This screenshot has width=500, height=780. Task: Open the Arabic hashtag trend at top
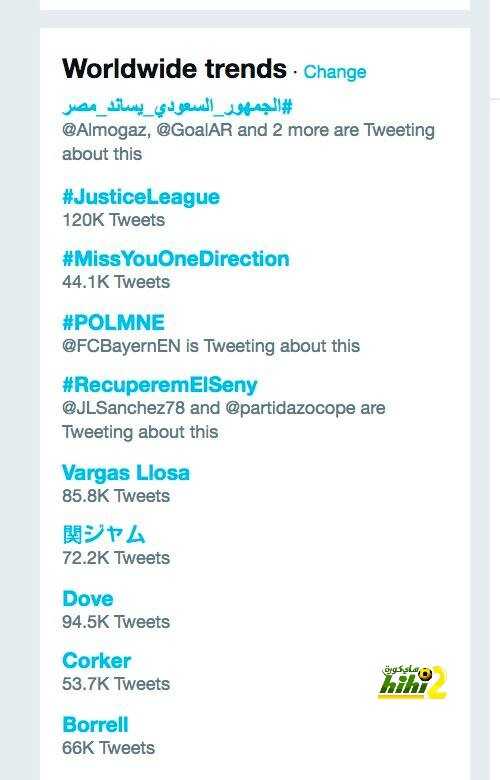click(178, 106)
